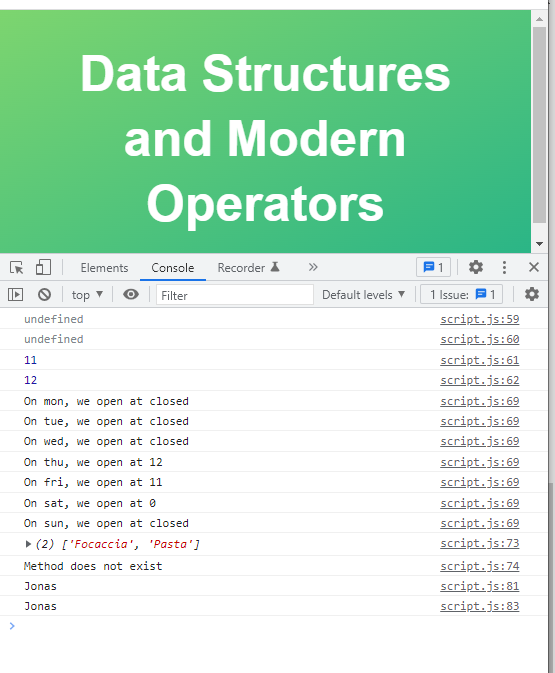Image resolution: width=555 pixels, height=673 pixels.
Task: Close the DevTools panel
Action: (x=534, y=267)
